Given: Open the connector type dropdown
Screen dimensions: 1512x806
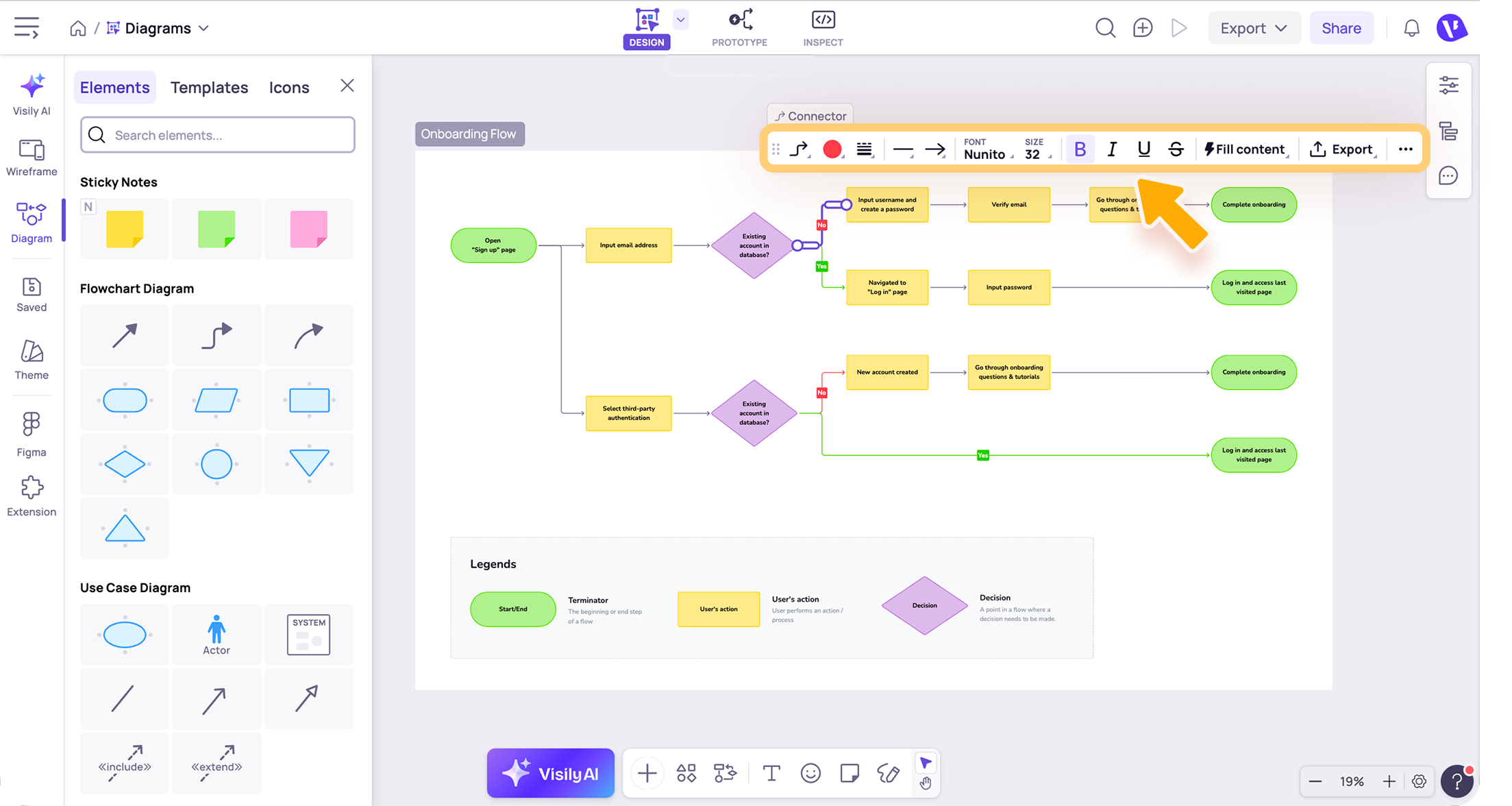Looking at the screenshot, I should coord(800,149).
